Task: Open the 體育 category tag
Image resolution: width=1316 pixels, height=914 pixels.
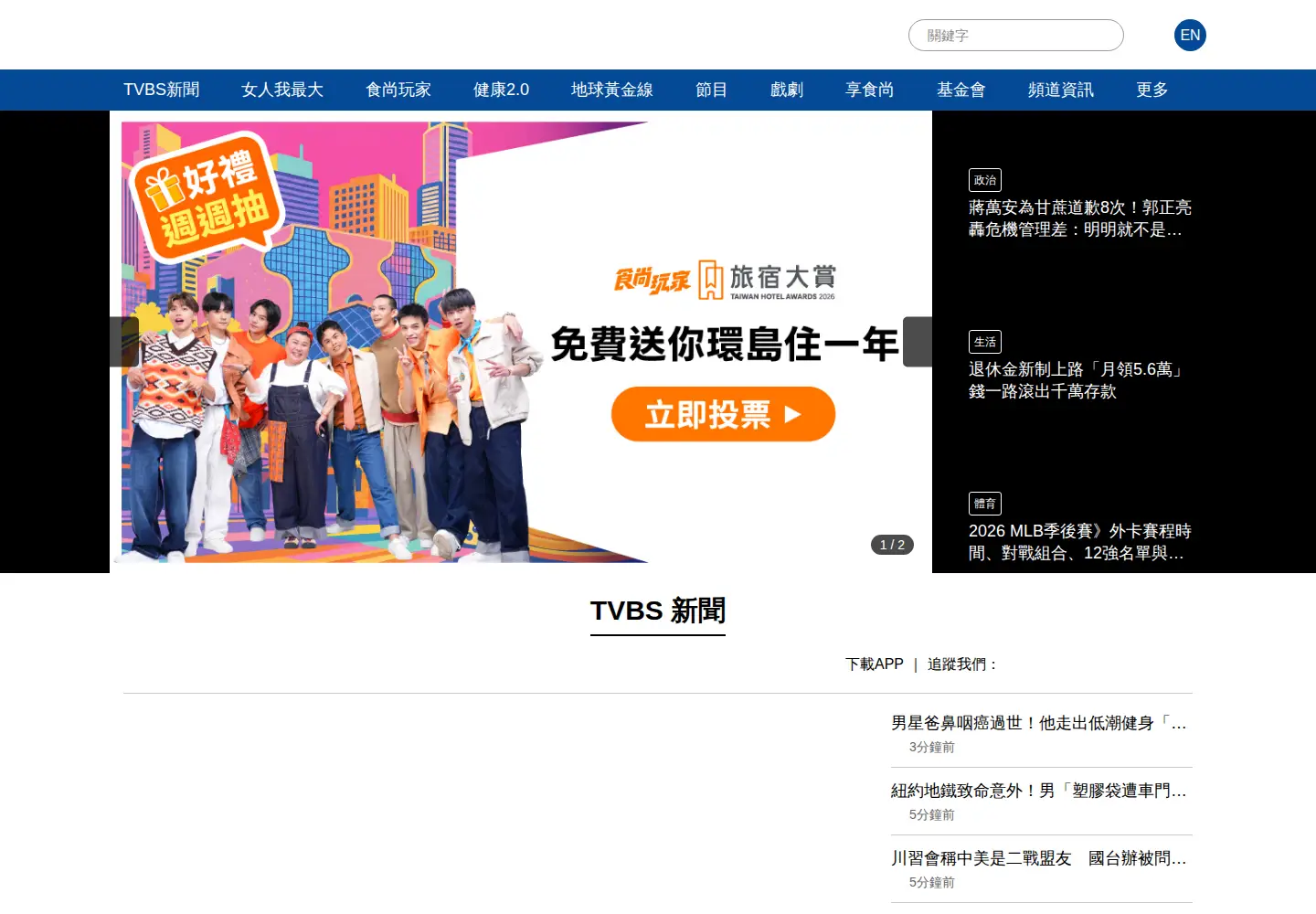Action: click(x=985, y=504)
